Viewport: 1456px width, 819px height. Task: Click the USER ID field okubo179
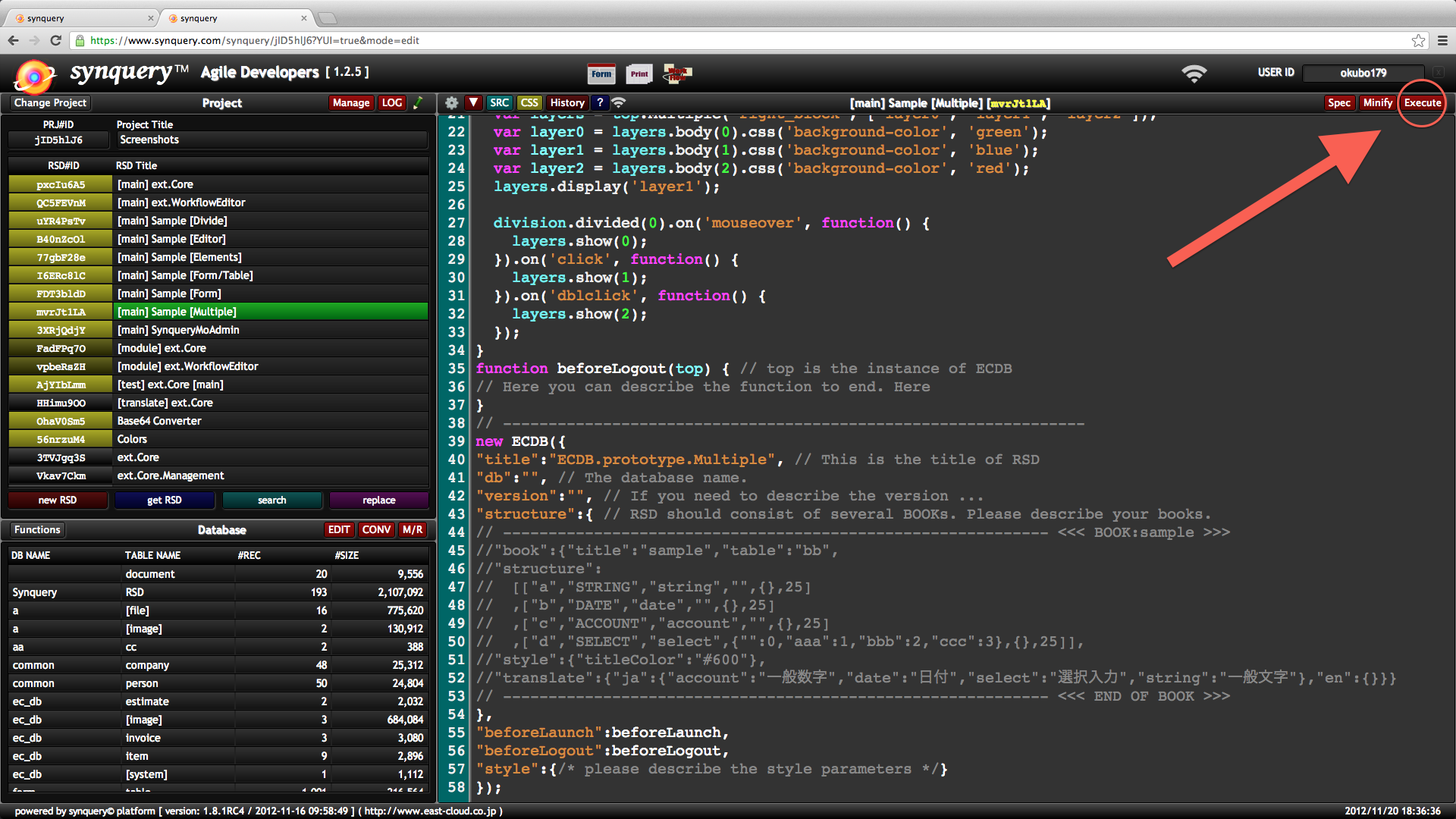coord(1363,73)
